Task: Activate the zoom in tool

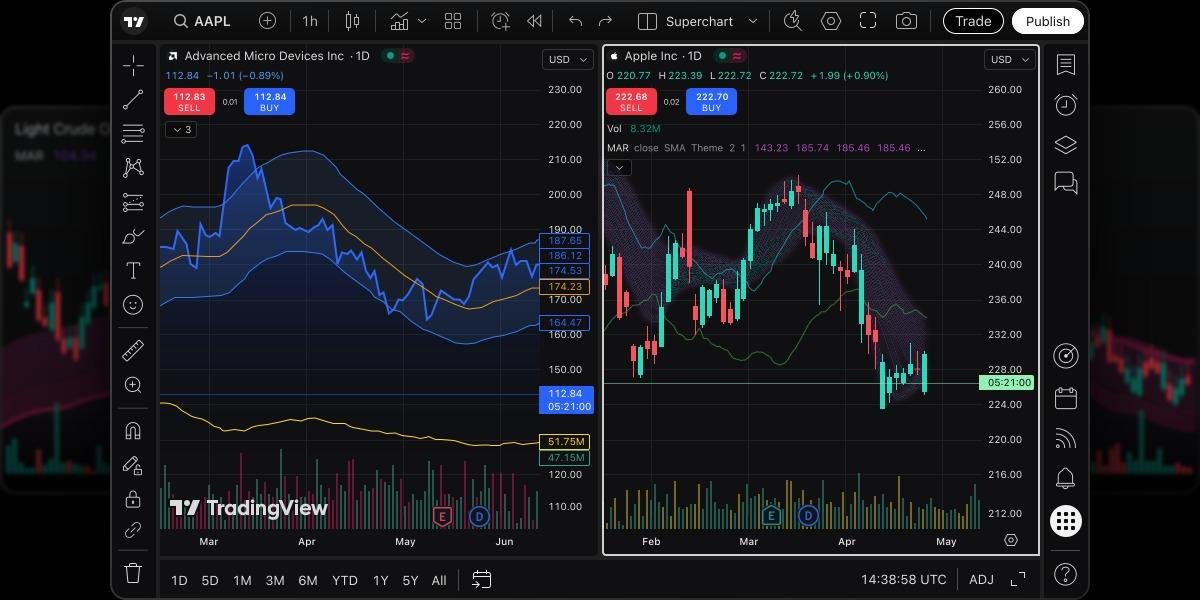Action: click(x=133, y=385)
